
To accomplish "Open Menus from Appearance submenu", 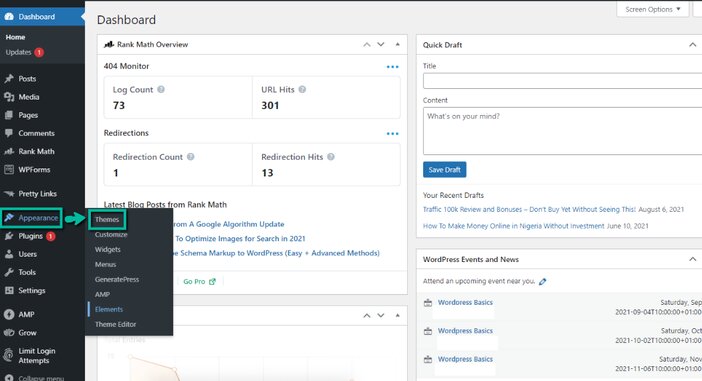I will 105,265.
